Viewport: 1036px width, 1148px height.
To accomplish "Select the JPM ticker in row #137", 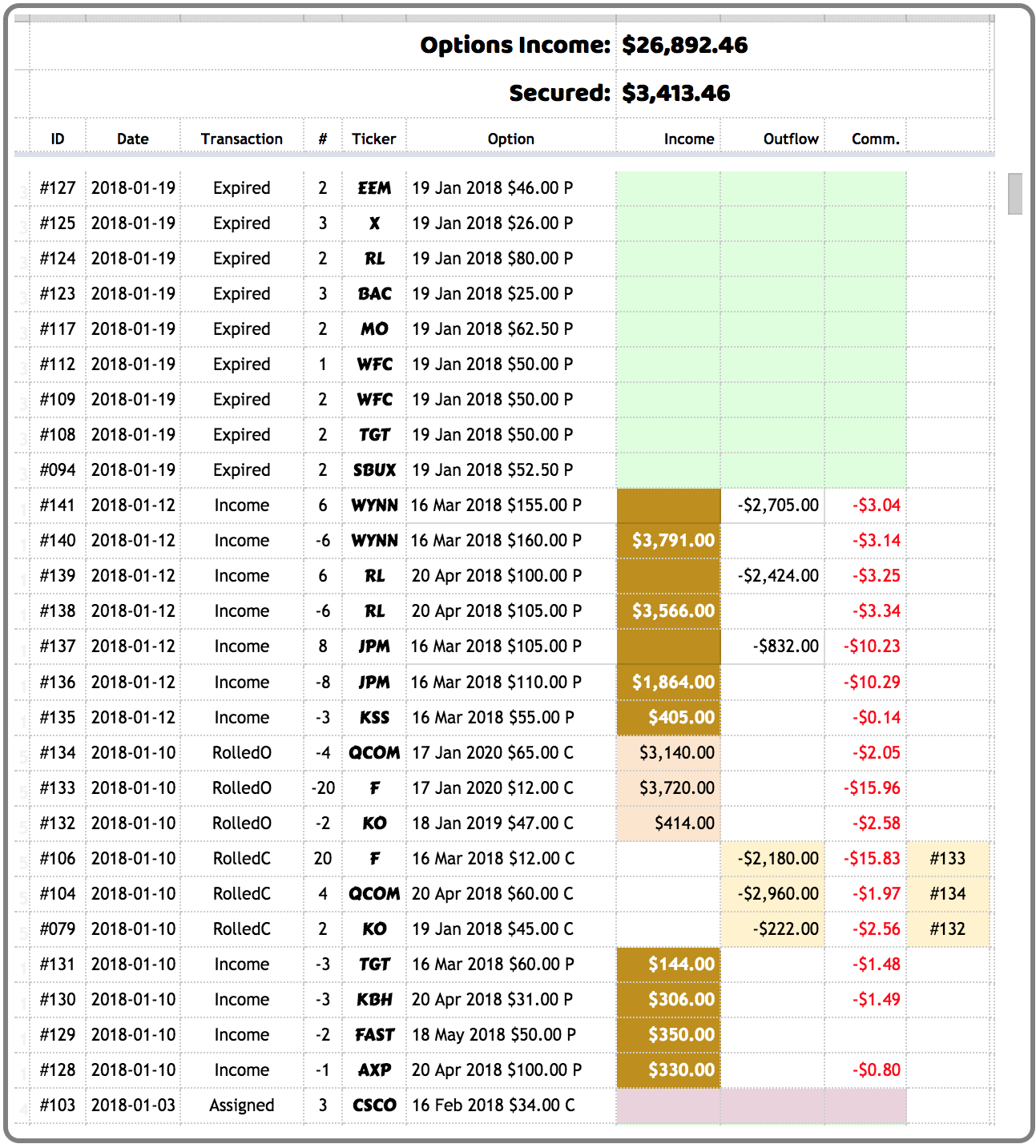I will pyautogui.click(x=374, y=647).
